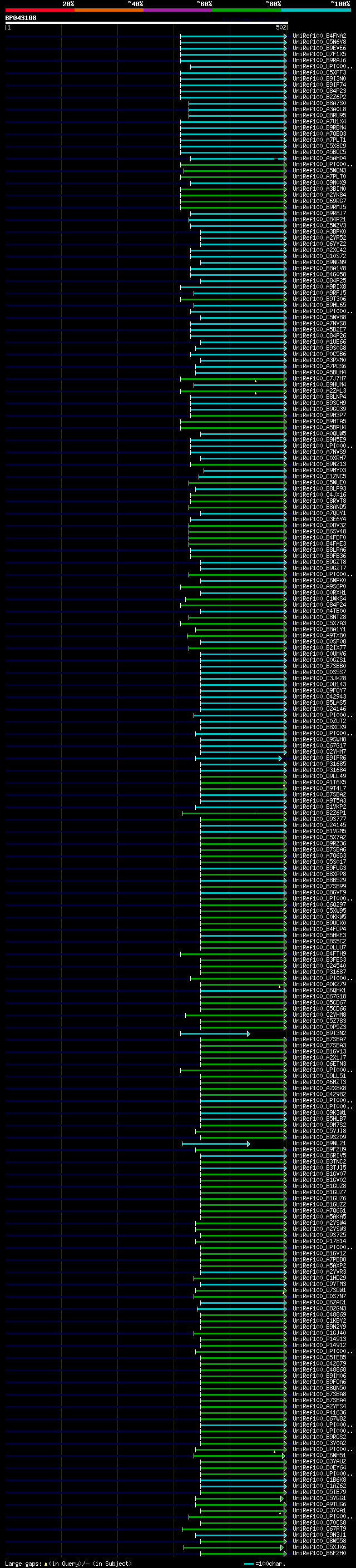Select hit UniRef100_P31685
This screenshot has width=356, height=1568.
pos(319,764)
